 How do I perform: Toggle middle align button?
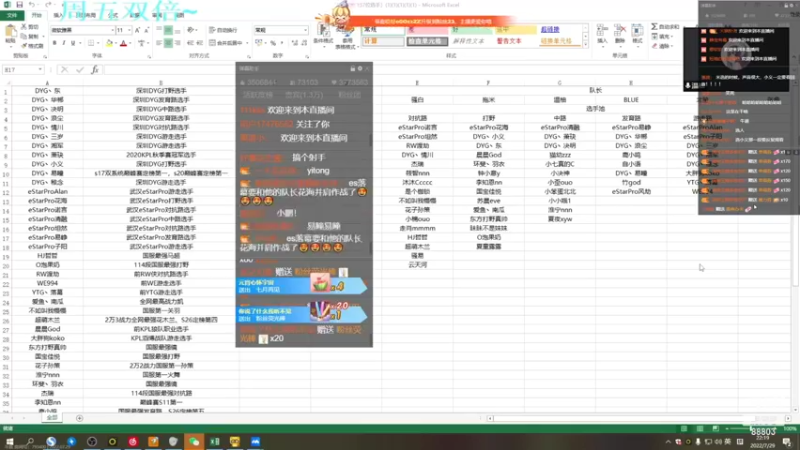click(168, 30)
